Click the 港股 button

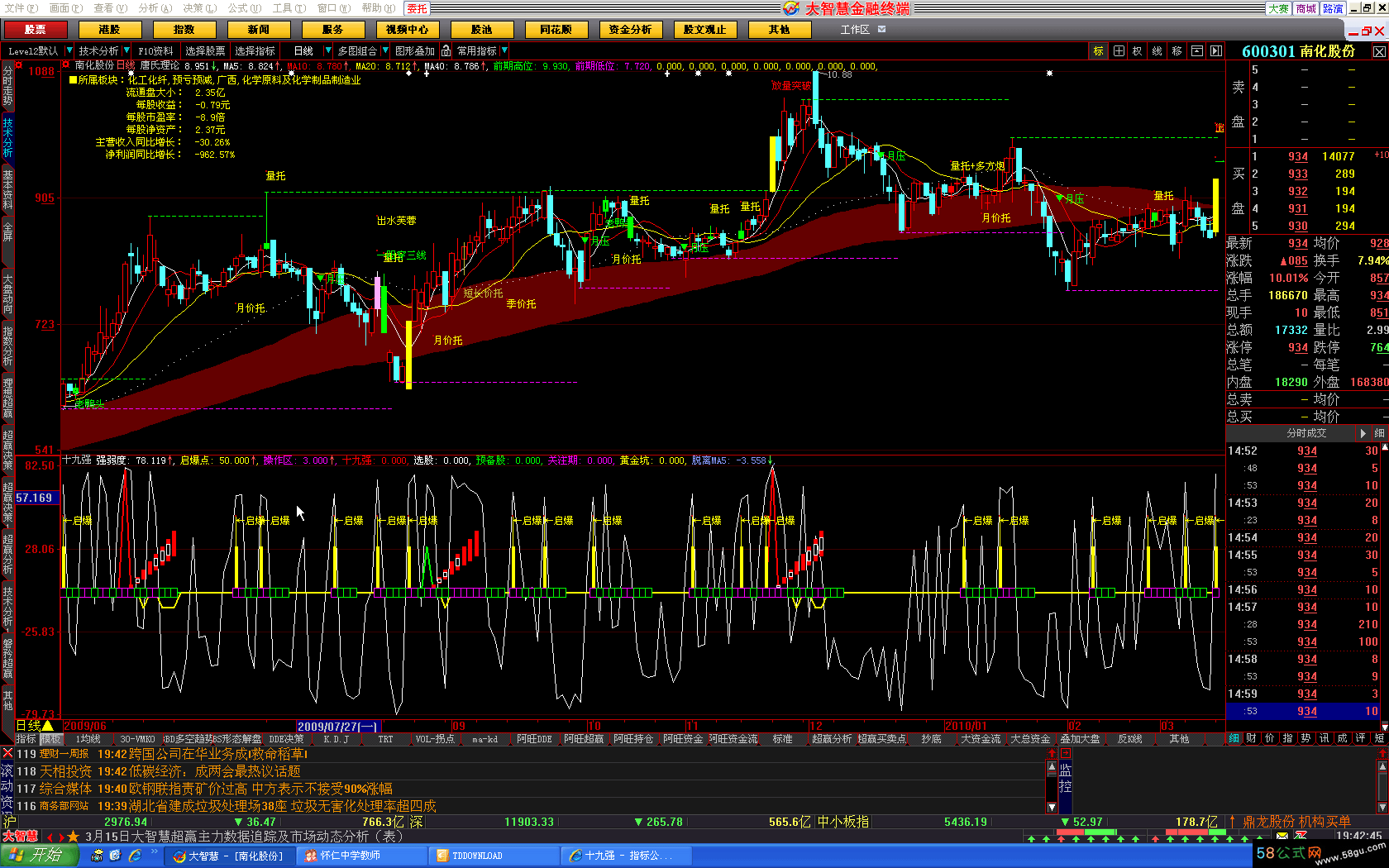(109, 30)
